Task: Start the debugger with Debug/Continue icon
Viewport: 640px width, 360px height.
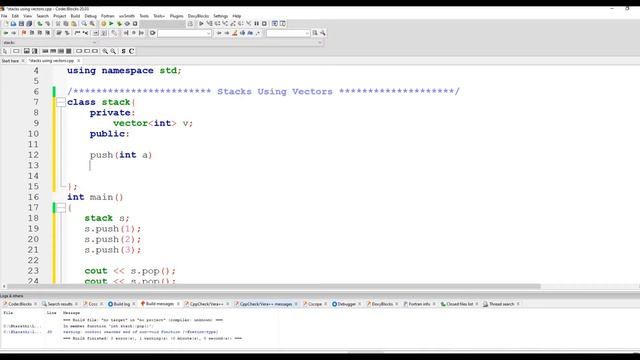Action: [x=201, y=24]
